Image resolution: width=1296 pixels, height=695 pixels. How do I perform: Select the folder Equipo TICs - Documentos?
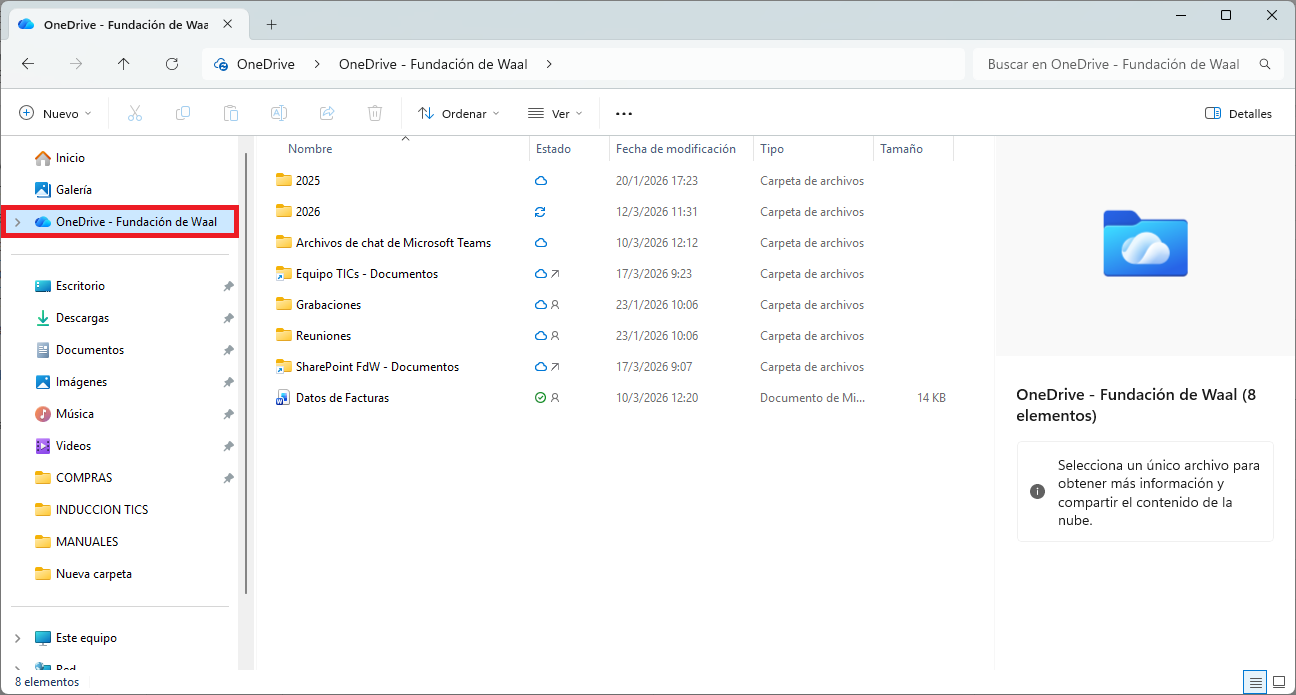(367, 274)
